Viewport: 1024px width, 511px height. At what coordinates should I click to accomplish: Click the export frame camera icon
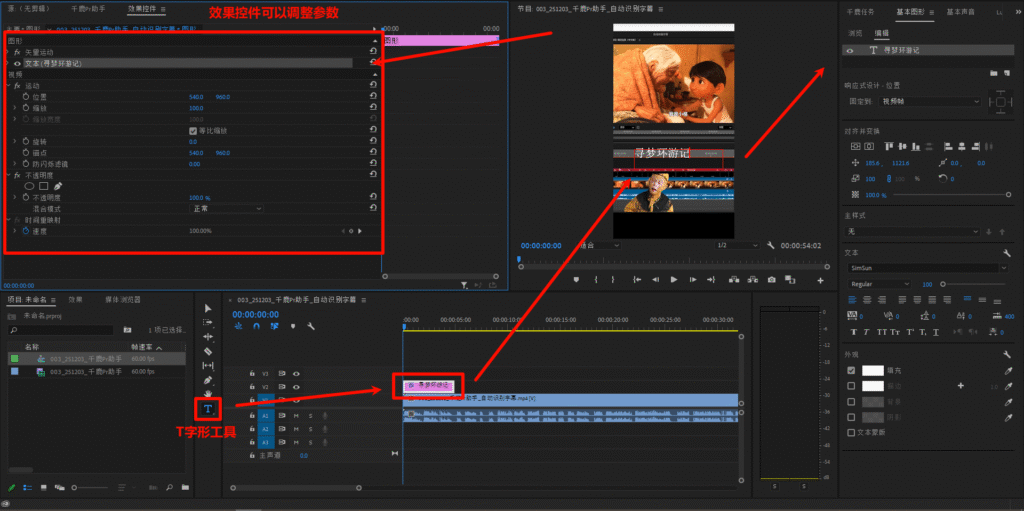(x=770, y=280)
